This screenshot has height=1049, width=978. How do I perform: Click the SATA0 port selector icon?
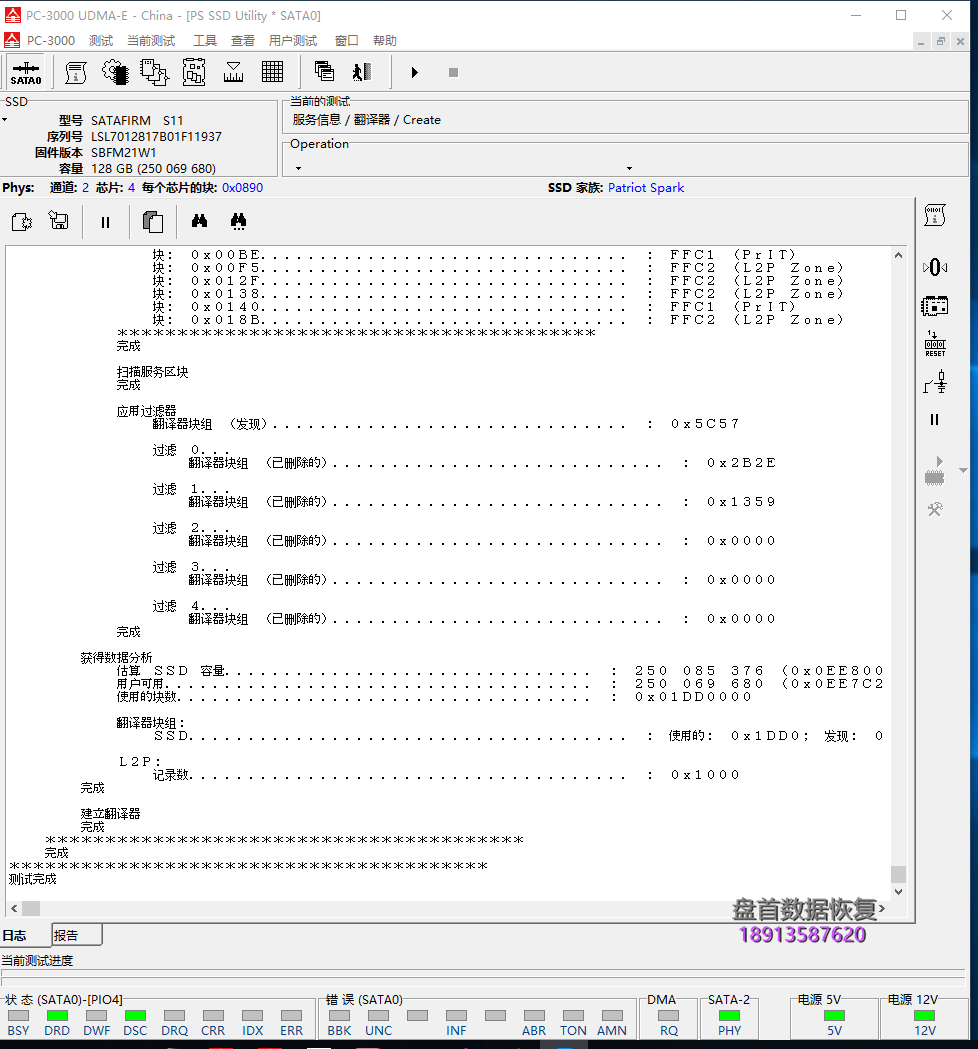[26, 72]
